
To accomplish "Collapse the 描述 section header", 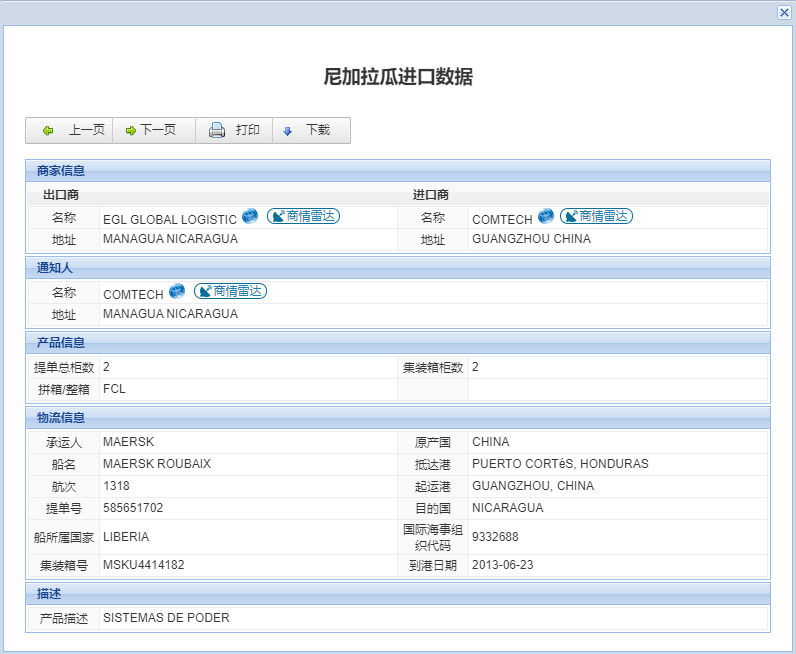I will [49, 594].
